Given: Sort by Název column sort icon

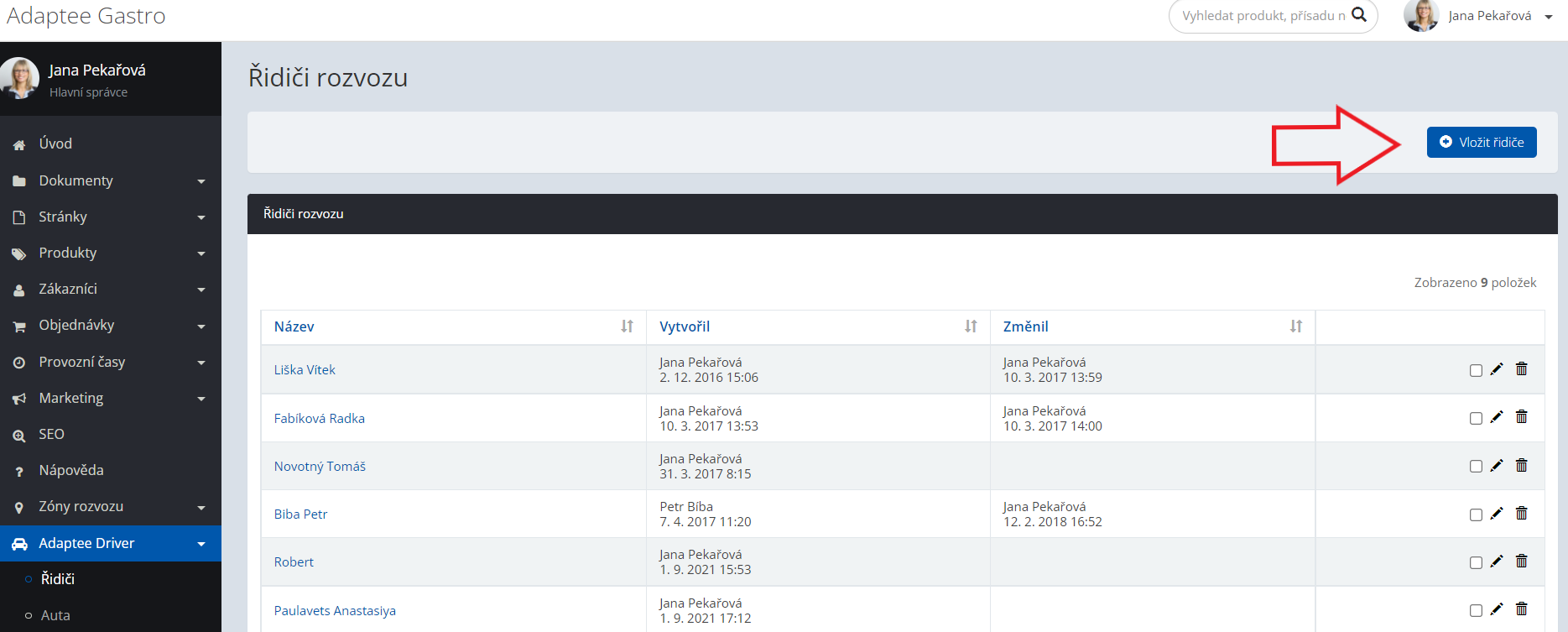Looking at the screenshot, I should 627,326.
